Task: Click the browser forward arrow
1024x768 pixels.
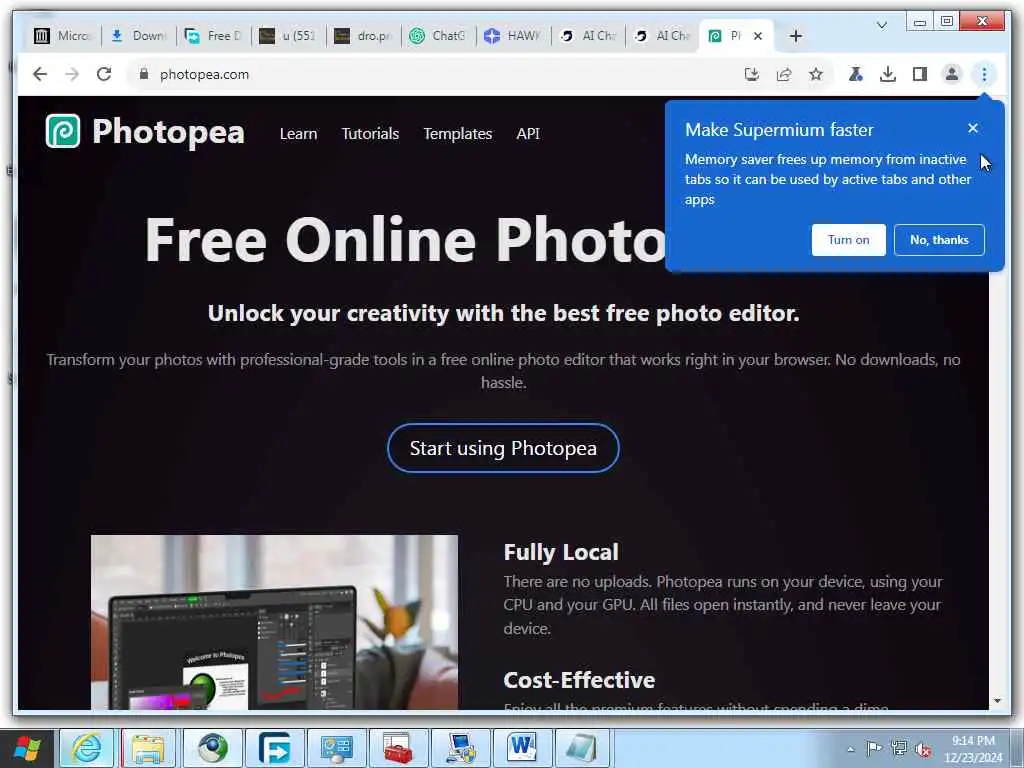Action: click(x=72, y=74)
